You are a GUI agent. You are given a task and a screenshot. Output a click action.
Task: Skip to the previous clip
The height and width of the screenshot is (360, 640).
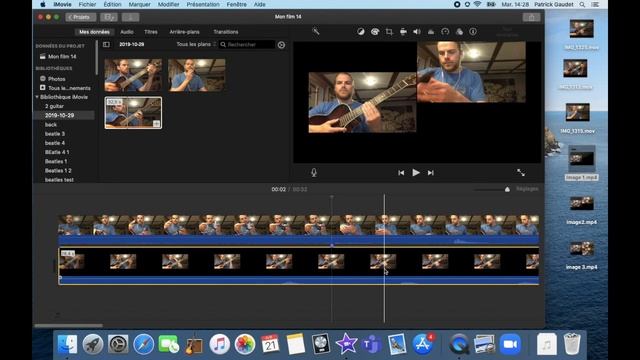pyautogui.click(x=401, y=173)
